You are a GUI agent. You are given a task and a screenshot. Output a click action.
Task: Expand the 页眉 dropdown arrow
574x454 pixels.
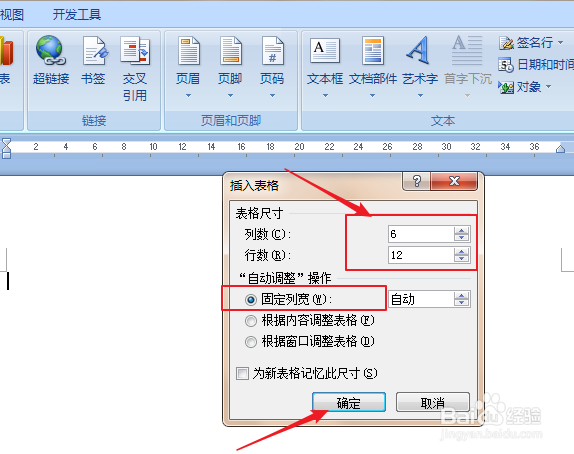(x=188, y=96)
